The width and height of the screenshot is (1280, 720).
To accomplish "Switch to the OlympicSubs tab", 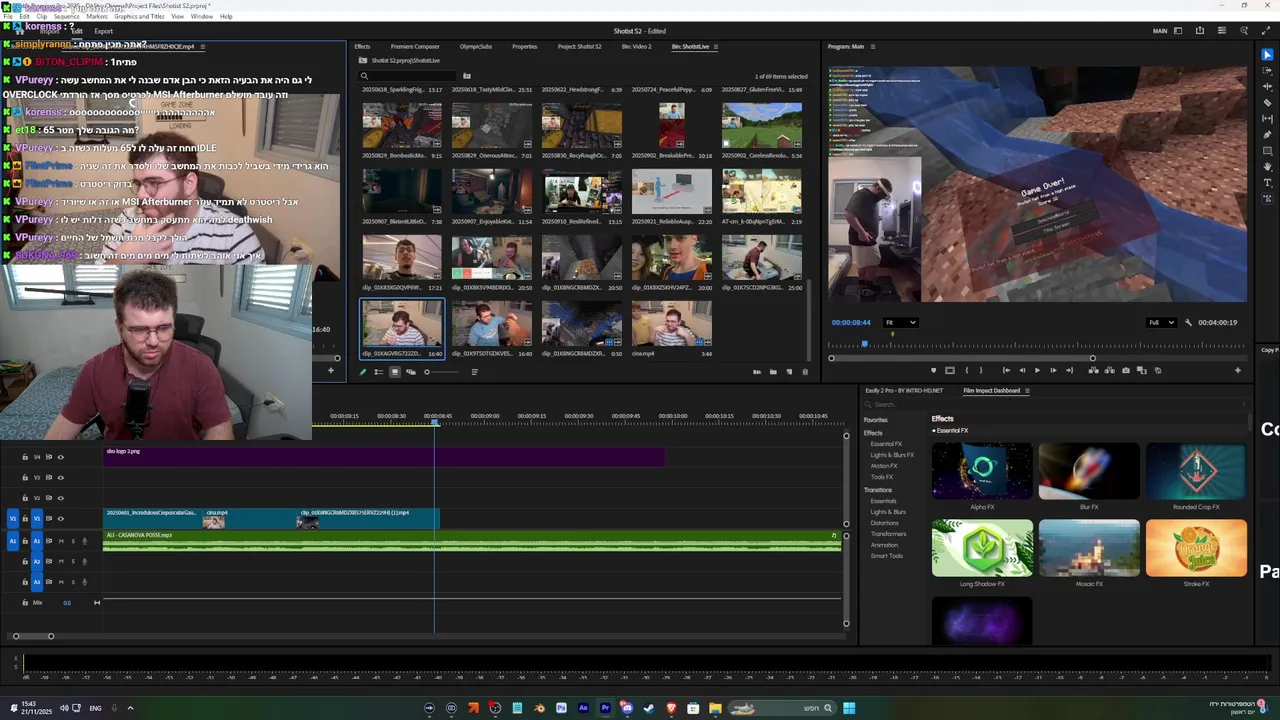I will click(476, 47).
